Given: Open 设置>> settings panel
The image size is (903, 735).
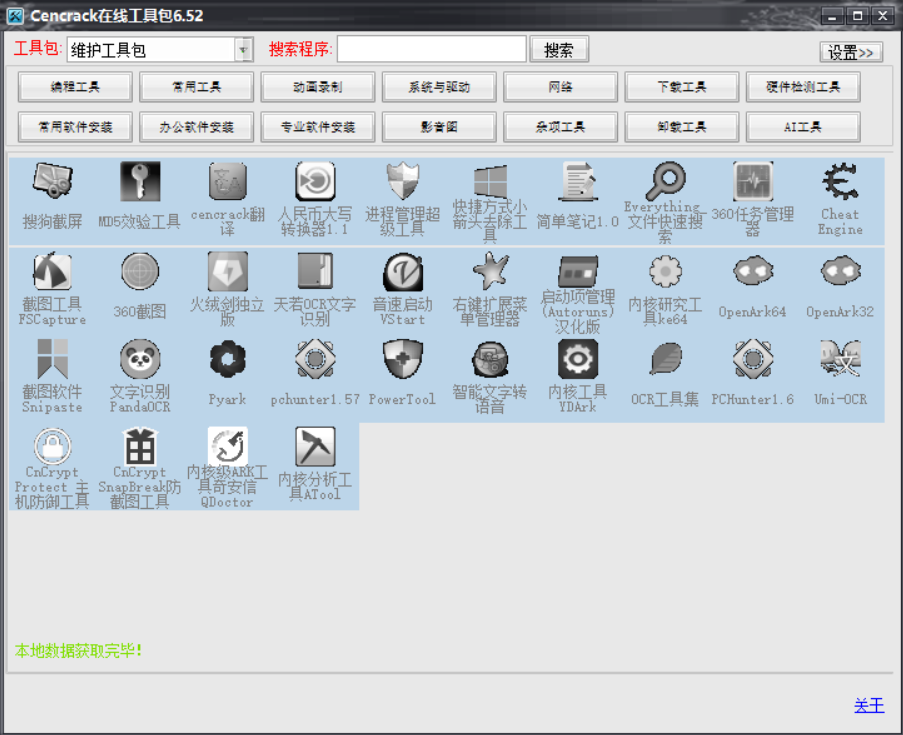Looking at the screenshot, I should (x=851, y=52).
